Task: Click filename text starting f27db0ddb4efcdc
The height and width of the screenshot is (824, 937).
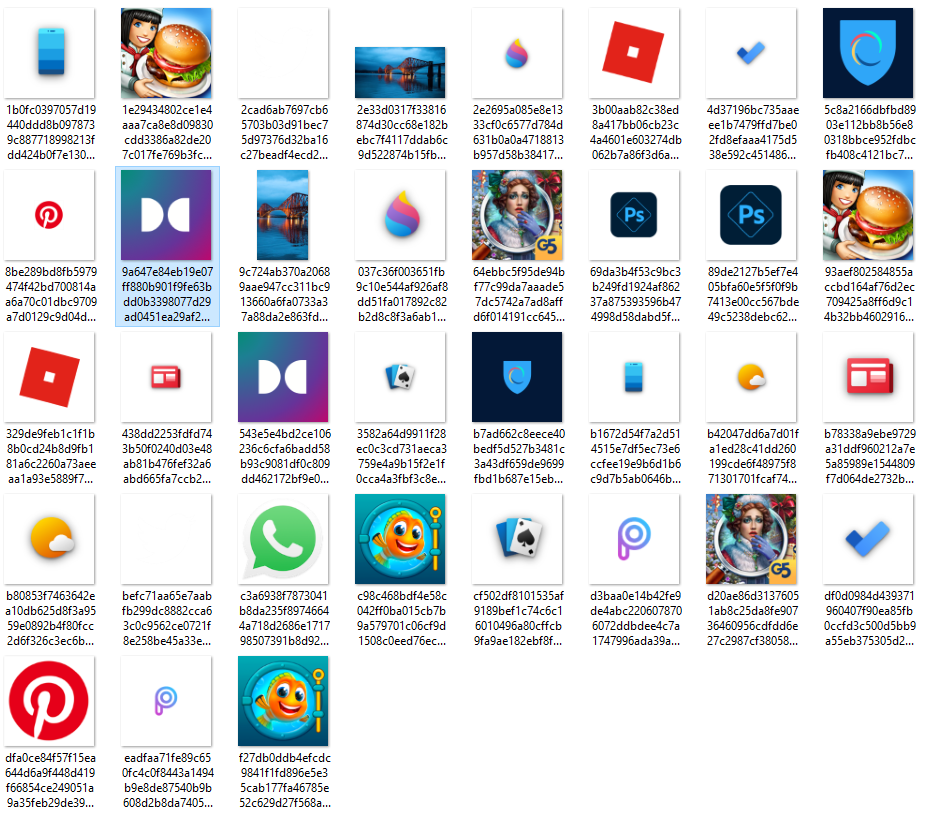Action: pos(284,780)
